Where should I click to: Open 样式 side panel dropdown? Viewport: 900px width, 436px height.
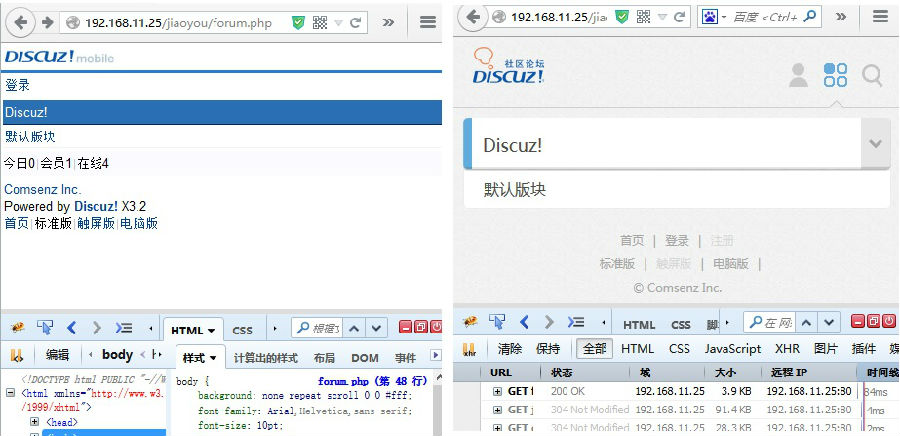(214, 358)
